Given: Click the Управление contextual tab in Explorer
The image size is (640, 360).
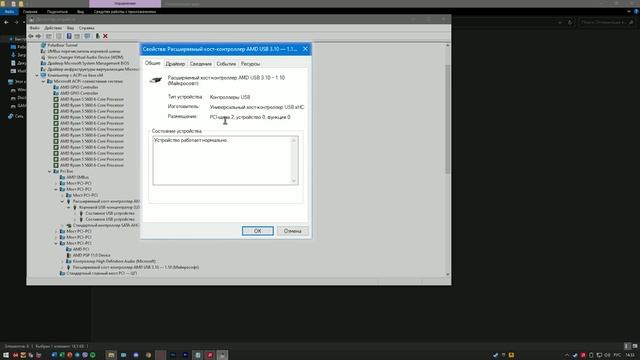Looking at the screenshot, I should 125,3.
